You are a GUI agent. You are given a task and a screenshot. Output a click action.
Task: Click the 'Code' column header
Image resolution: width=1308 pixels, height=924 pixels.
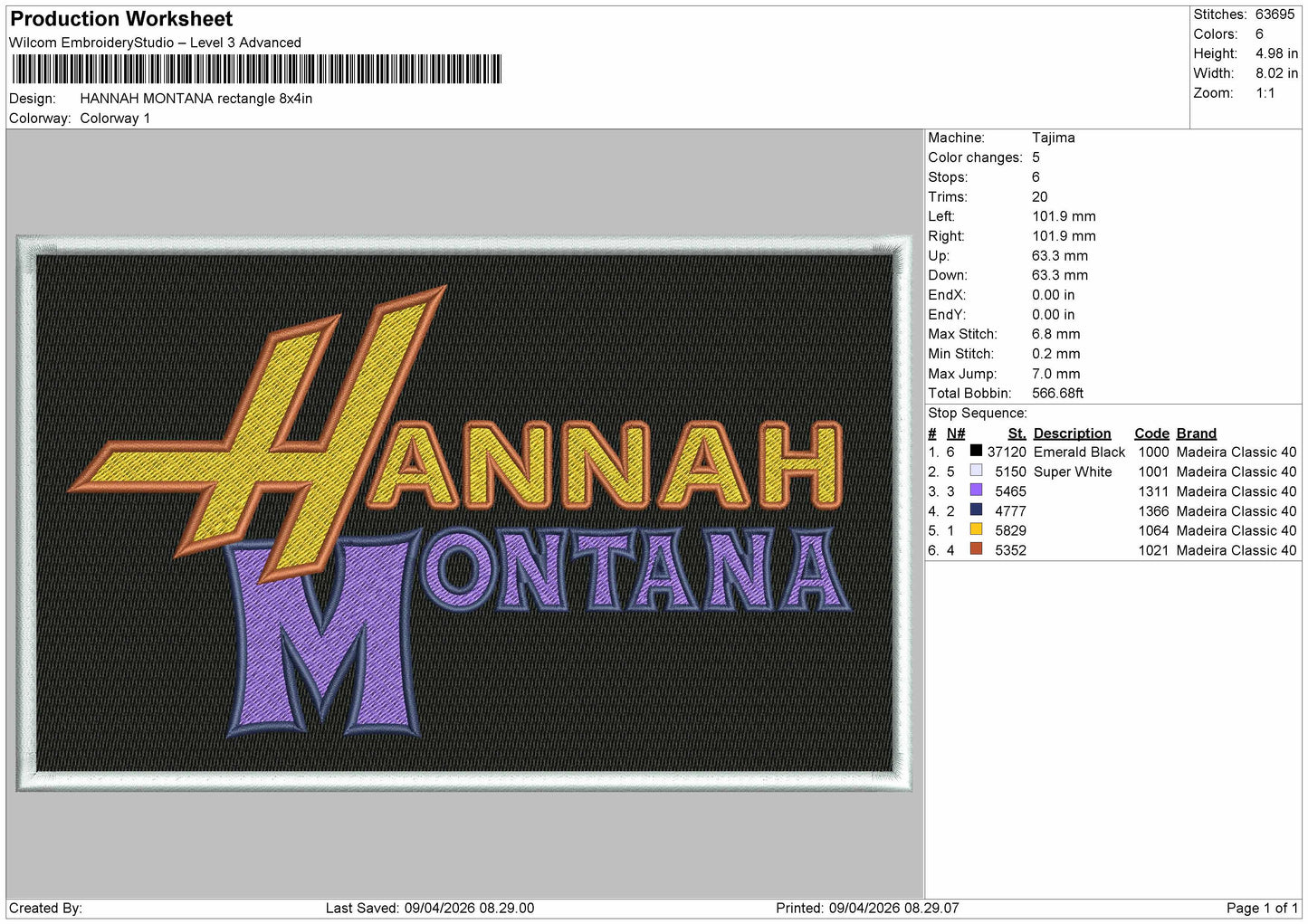point(1151,433)
